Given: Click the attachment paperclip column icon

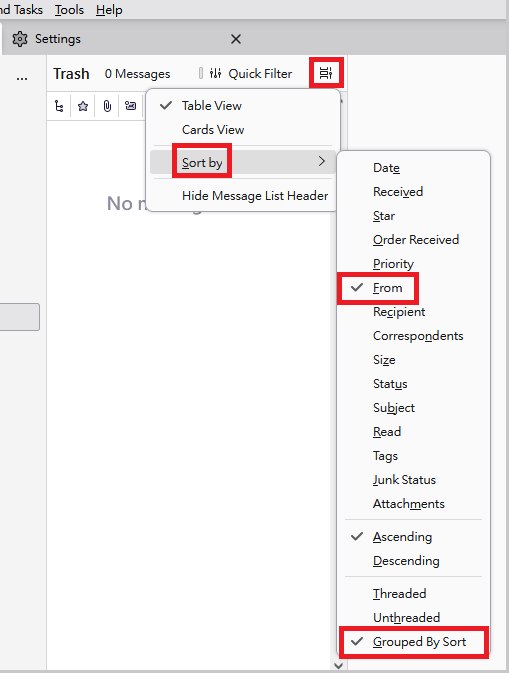Looking at the screenshot, I should coord(107,106).
